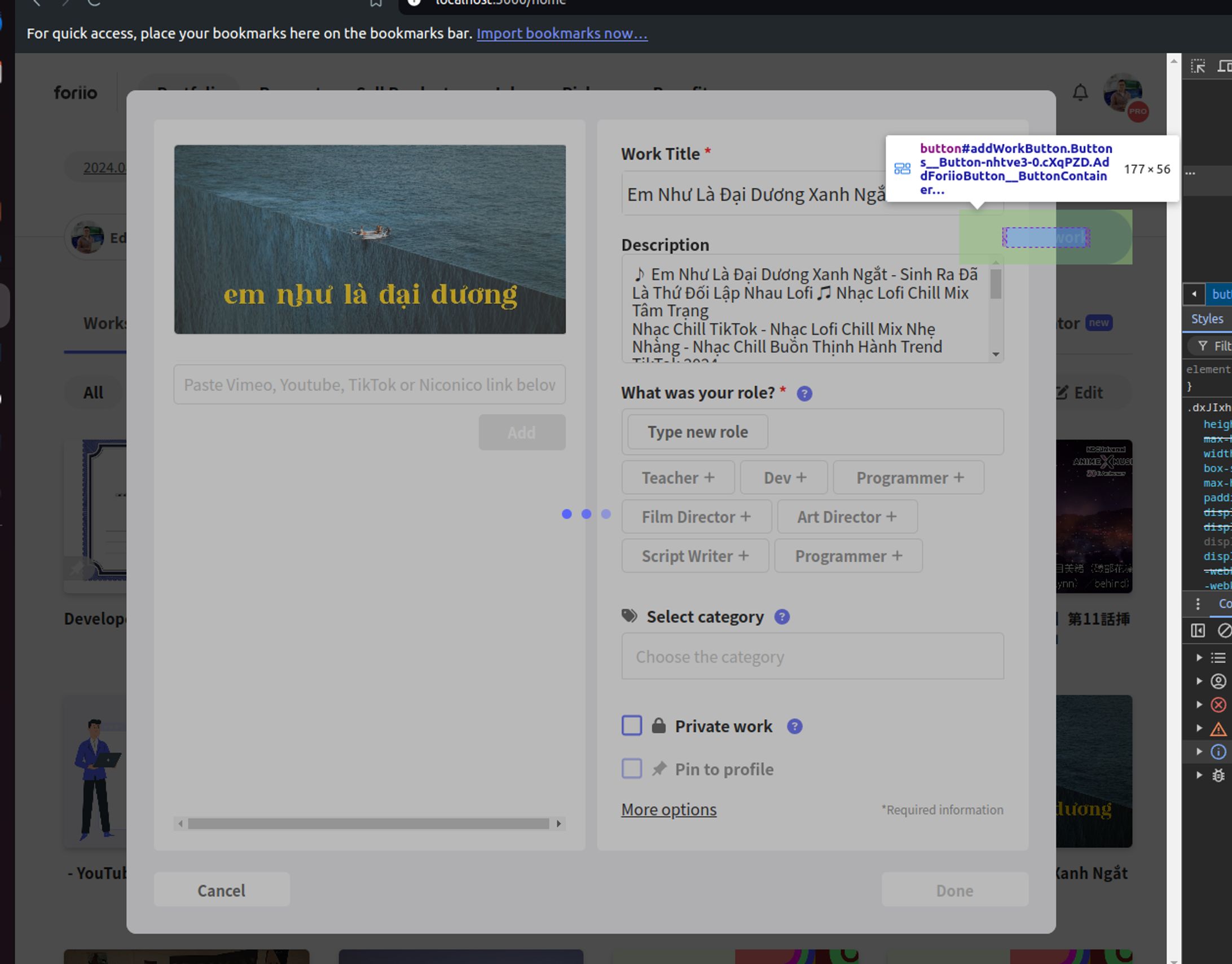Screen dimensions: 1232x964
Task: Click the *Required information note
Action: (x=943, y=810)
